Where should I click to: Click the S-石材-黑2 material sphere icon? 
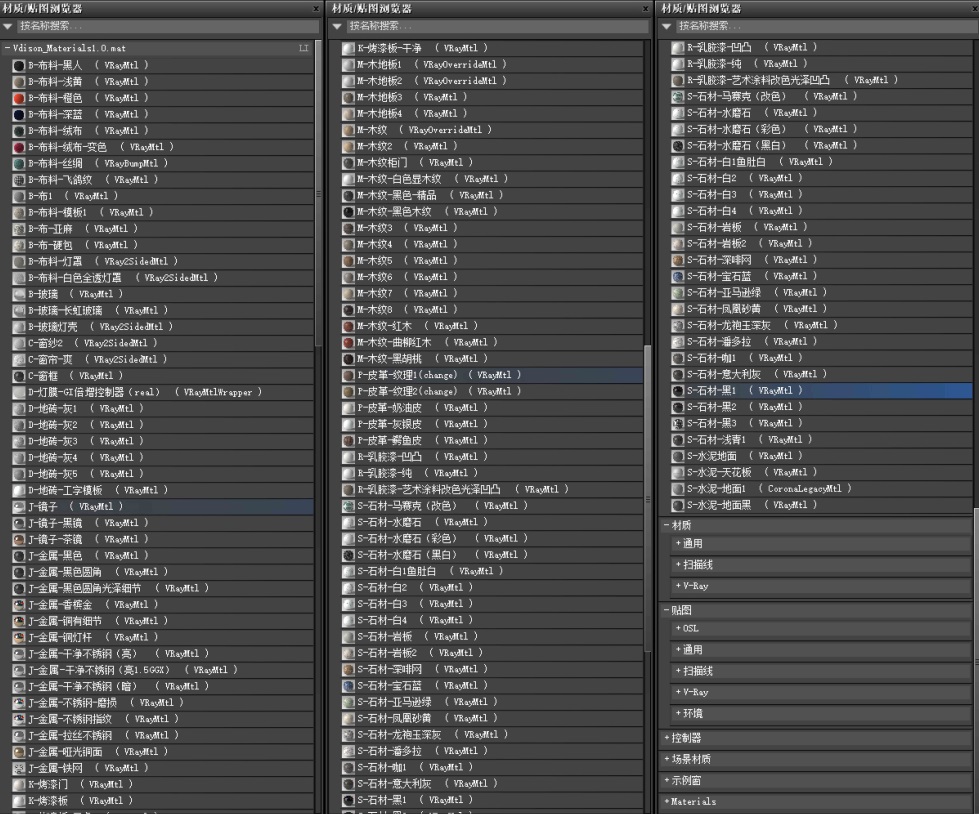tap(677, 407)
